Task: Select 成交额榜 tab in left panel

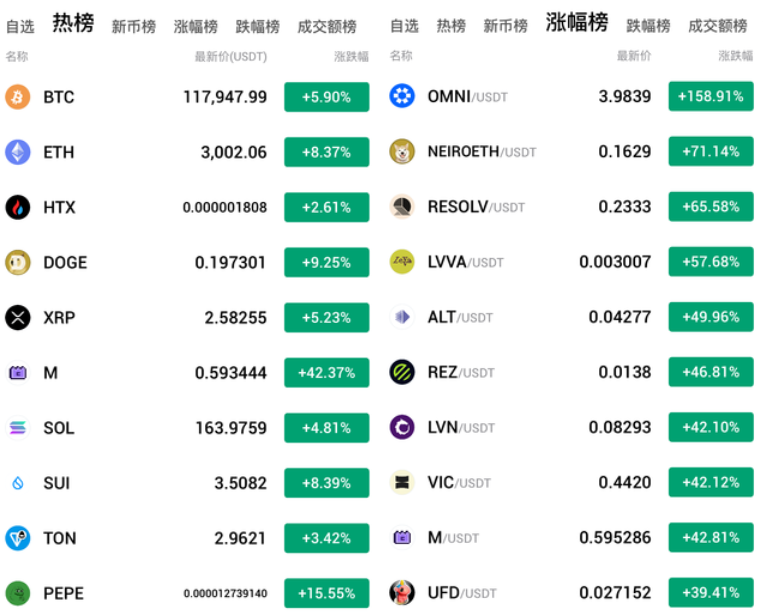Action: 327,26
